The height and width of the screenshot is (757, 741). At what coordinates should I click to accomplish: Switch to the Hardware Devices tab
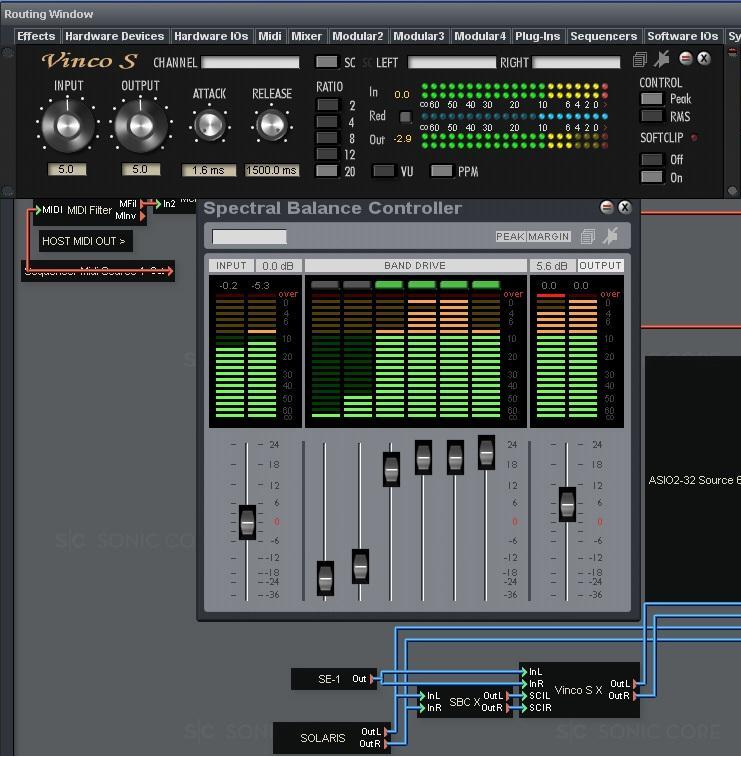pyautogui.click(x=114, y=36)
